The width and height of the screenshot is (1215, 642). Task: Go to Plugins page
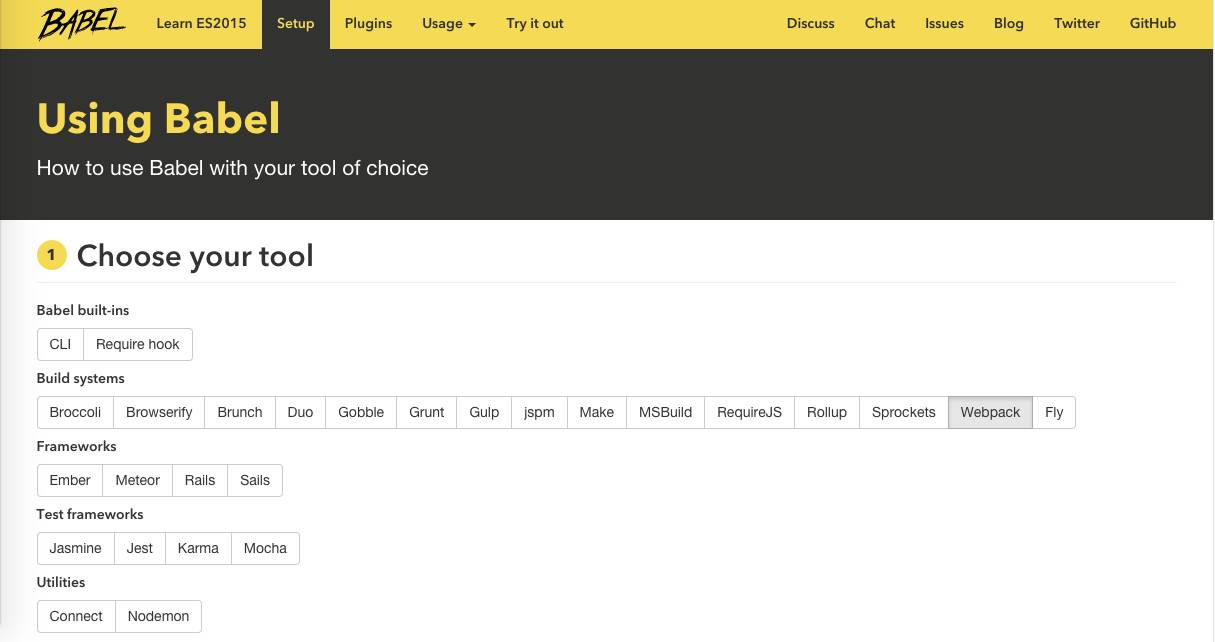[x=368, y=23]
